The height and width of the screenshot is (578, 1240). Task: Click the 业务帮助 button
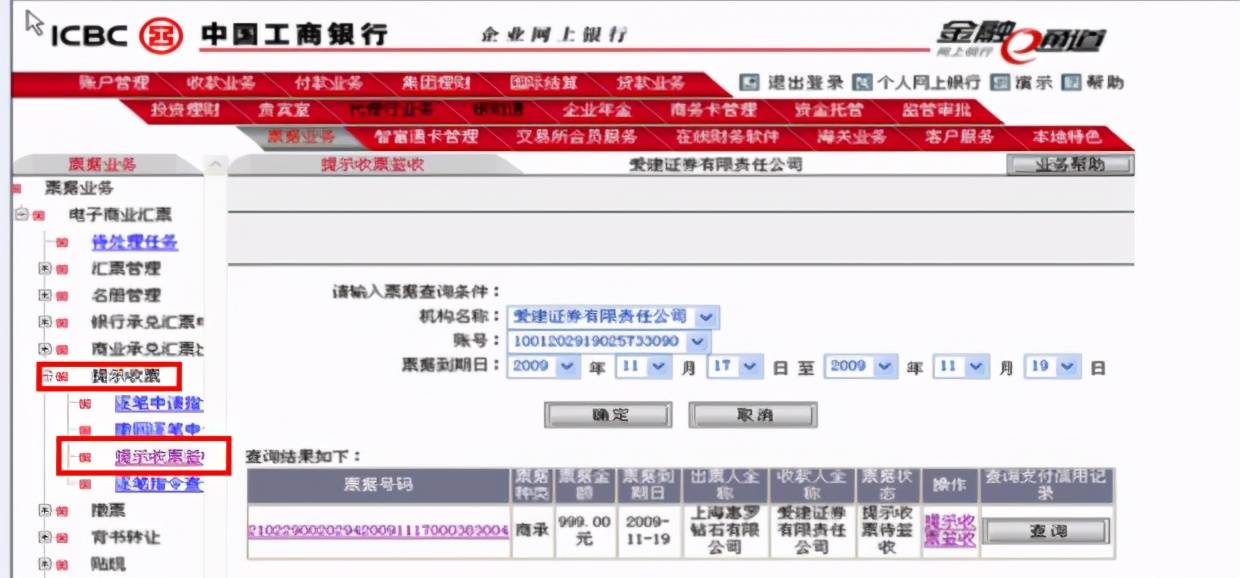click(1070, 165)
